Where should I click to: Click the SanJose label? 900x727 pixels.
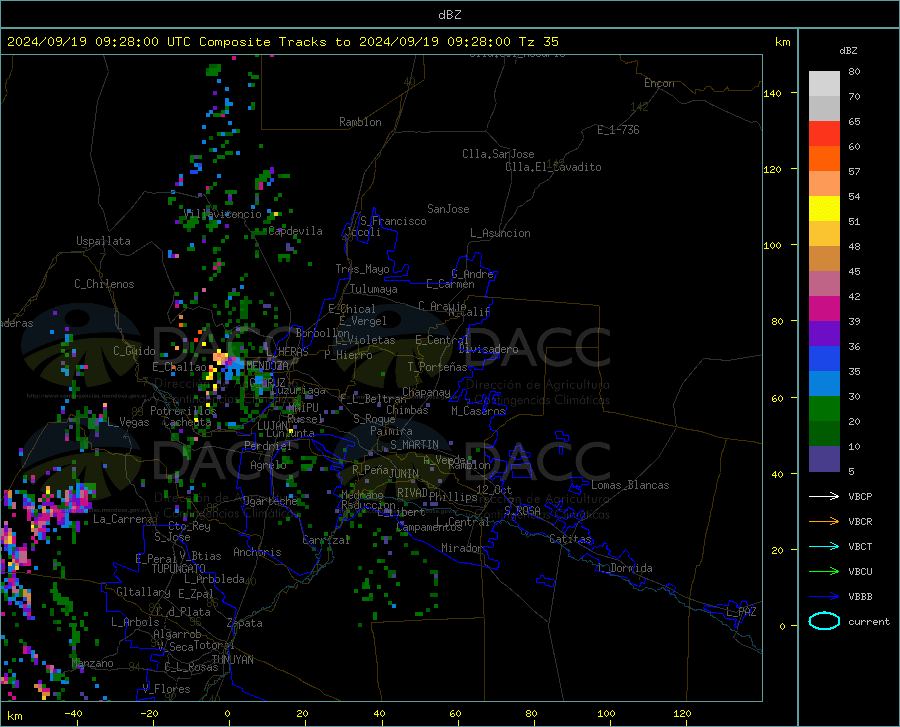click(x=448, y=209)
